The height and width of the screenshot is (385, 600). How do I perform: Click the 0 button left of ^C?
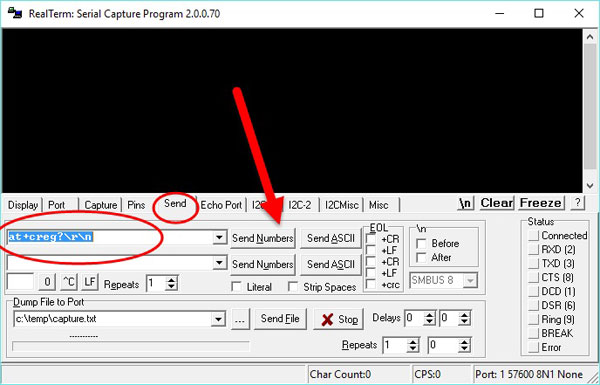(x=47, y=282)
